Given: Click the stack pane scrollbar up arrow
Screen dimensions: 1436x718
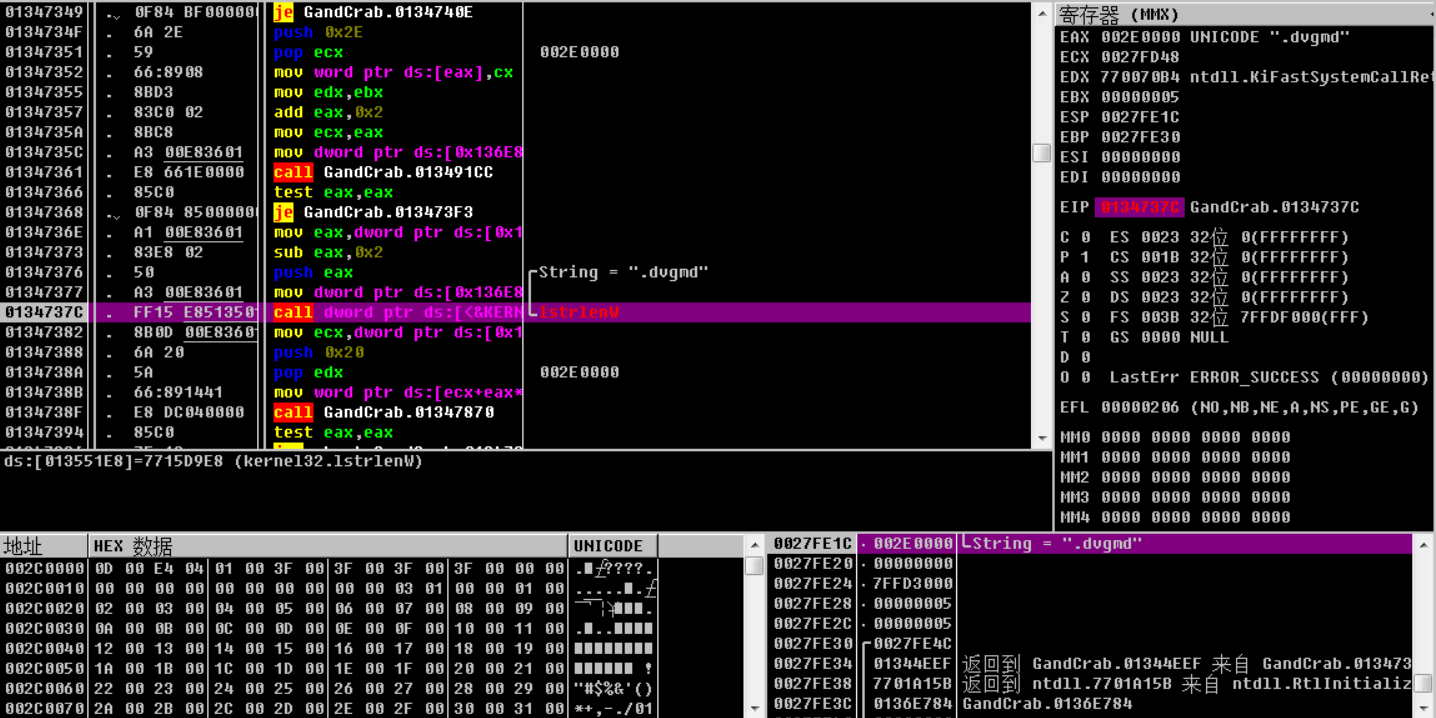Looking at the screenshot, I should 1424,543.
